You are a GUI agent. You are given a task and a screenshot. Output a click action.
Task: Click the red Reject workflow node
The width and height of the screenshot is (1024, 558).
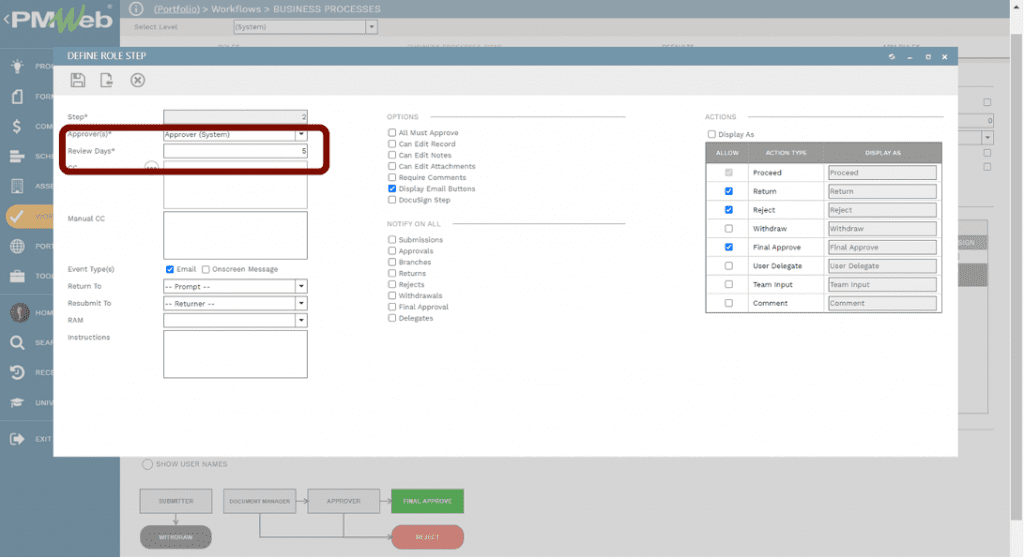tap(427, 537)
